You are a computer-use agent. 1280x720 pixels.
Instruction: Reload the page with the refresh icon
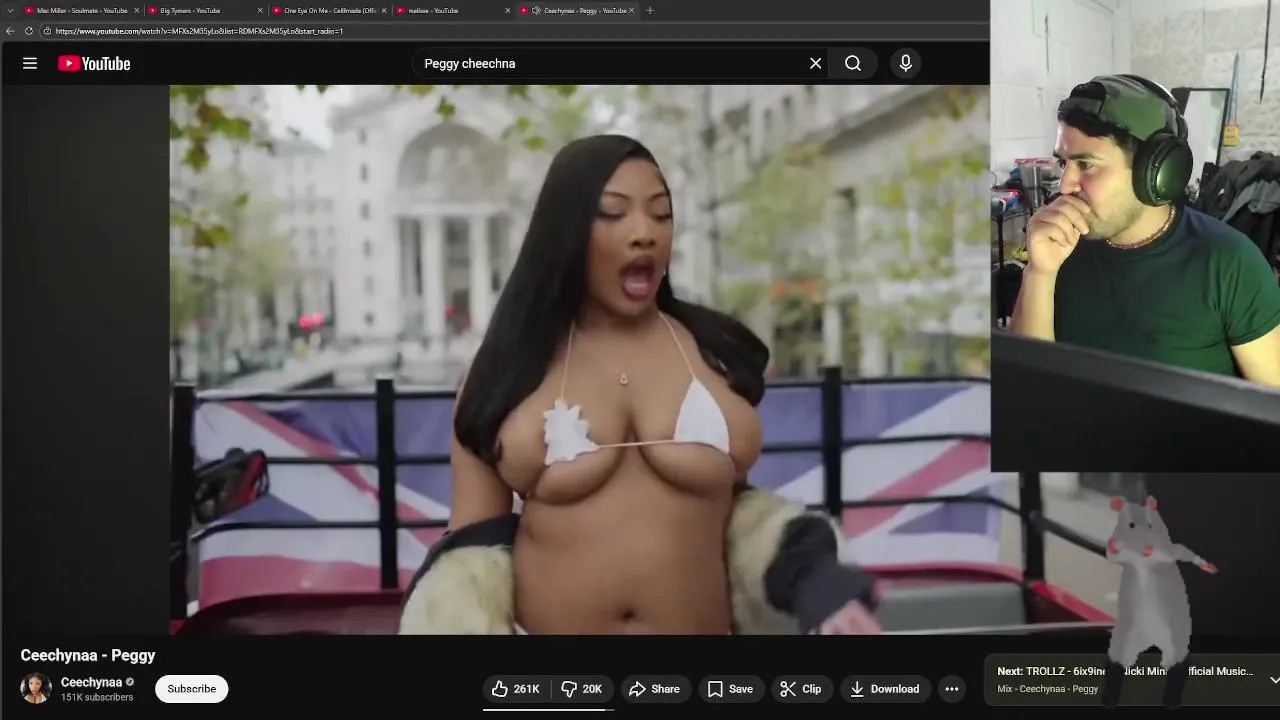coord(28,31)
